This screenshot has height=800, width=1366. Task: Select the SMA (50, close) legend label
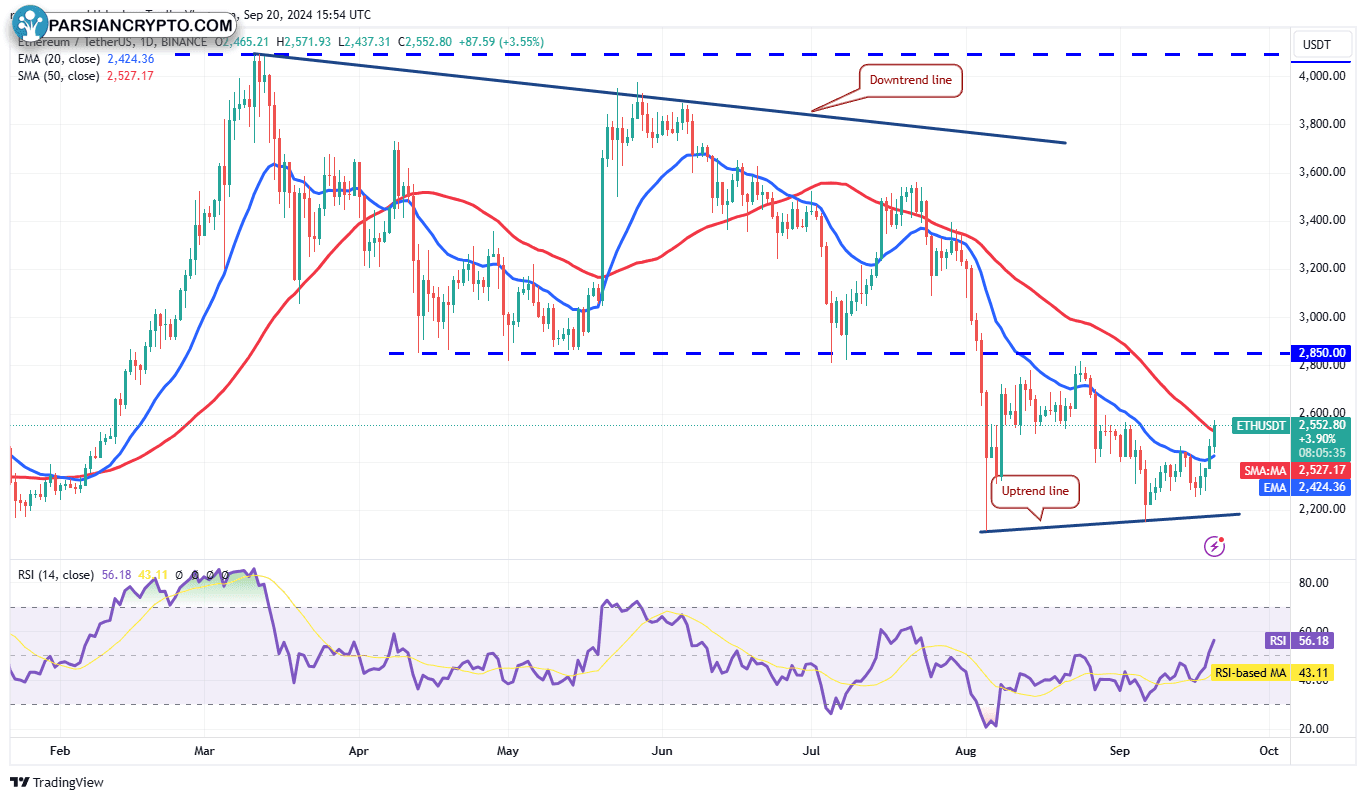click(x=57, y=75)
